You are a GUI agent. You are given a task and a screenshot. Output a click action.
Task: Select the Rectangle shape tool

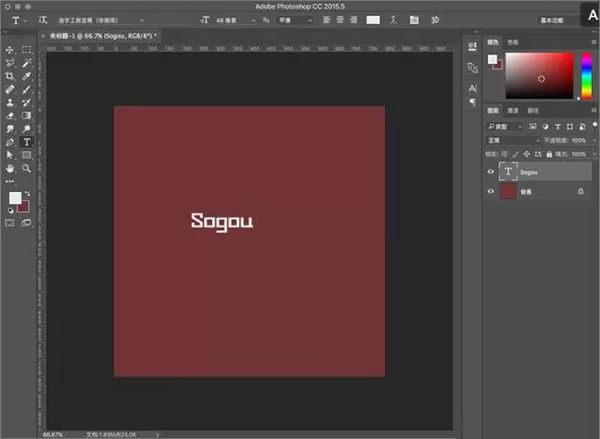26,155
